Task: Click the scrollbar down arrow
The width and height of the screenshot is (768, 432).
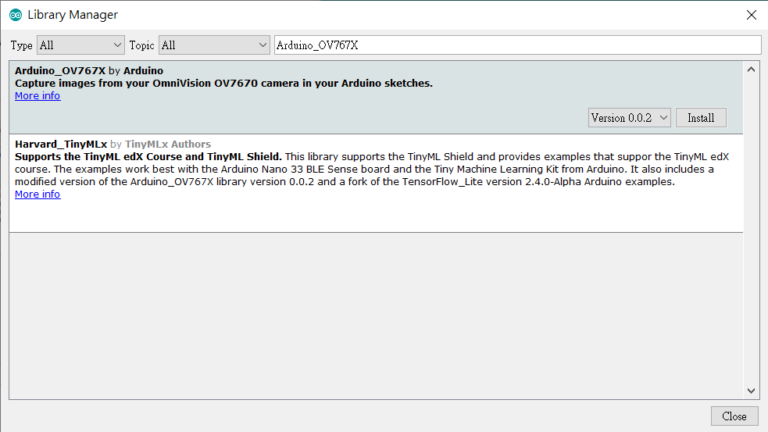Action: (752, 391)
